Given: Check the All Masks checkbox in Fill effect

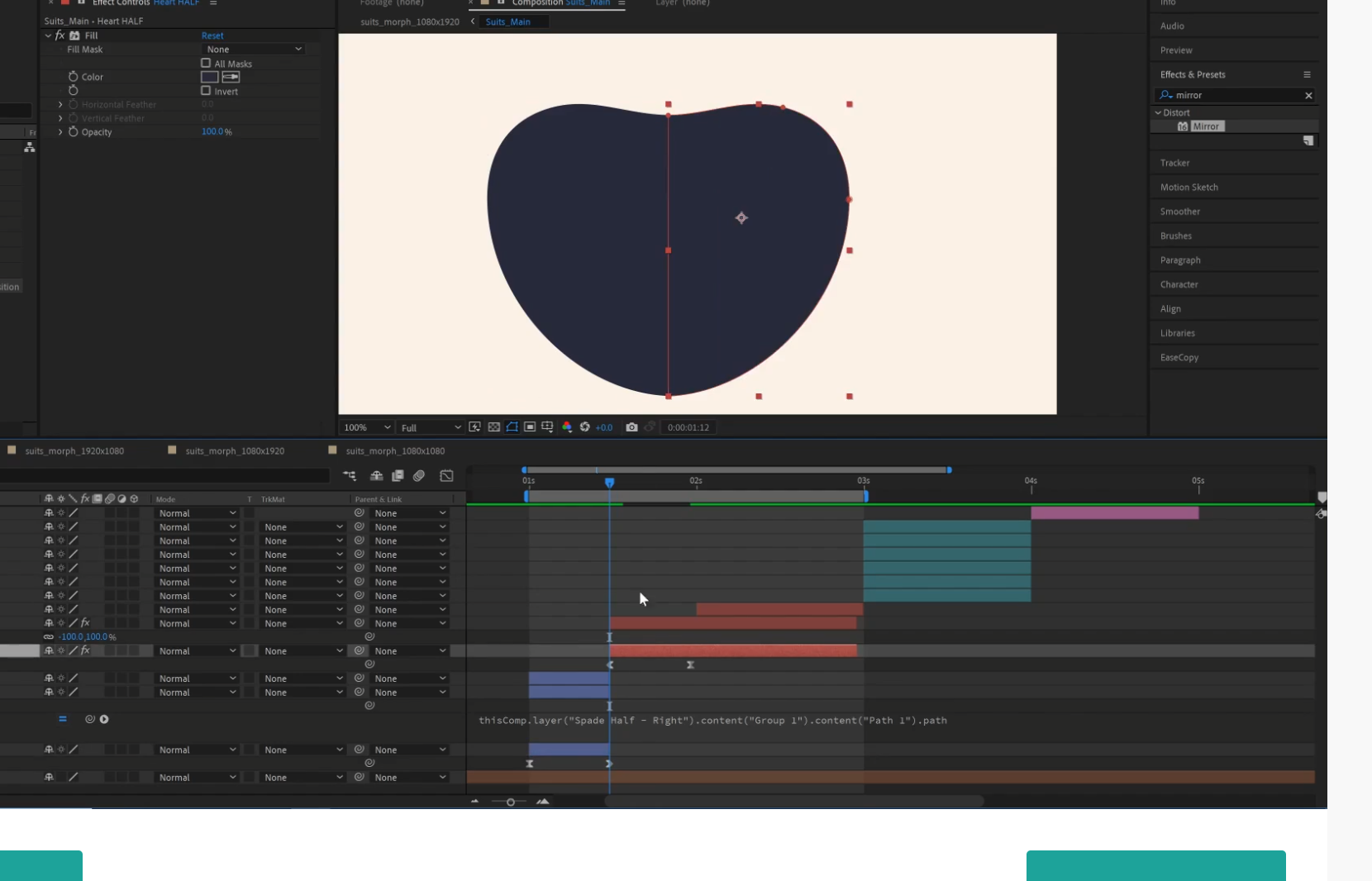Looking at the screenshot, I should [206, 63].
